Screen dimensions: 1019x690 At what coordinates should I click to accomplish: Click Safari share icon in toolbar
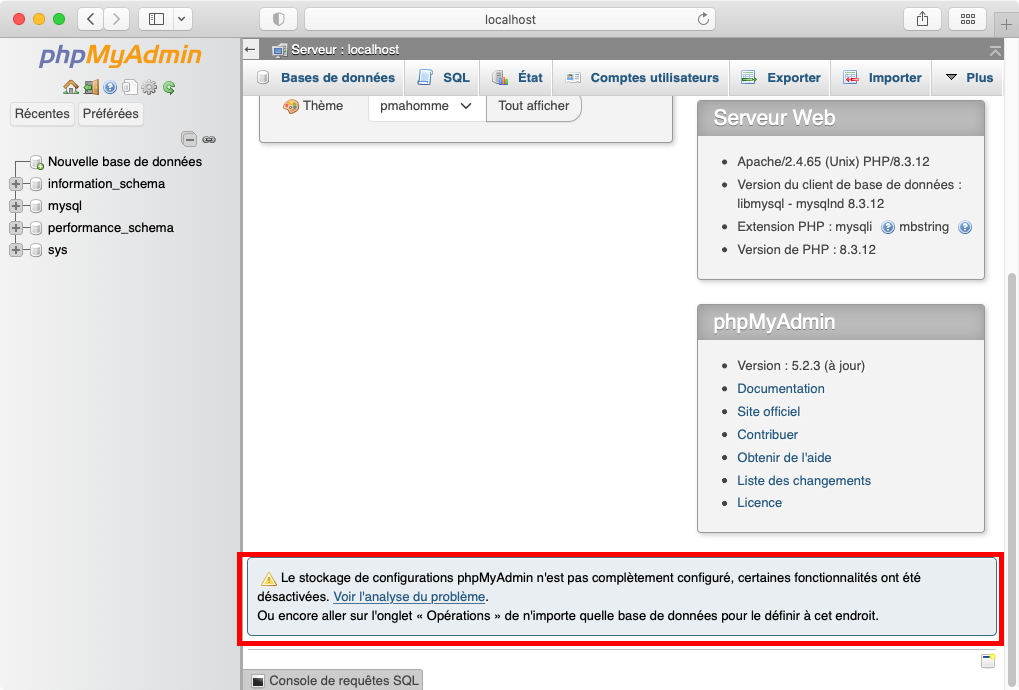921,19
